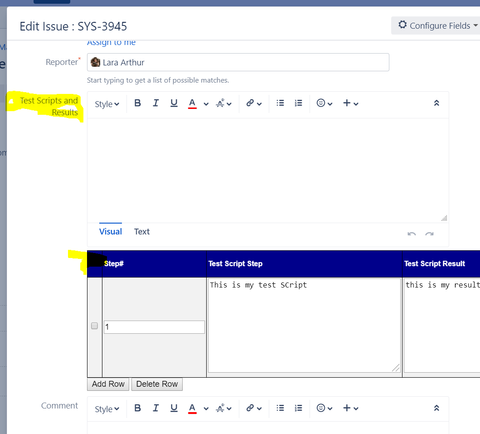Collapse Comment editor toolbar
Image resolution: width=480 pixels, height=434 pixels.
(x=436, y=408)
